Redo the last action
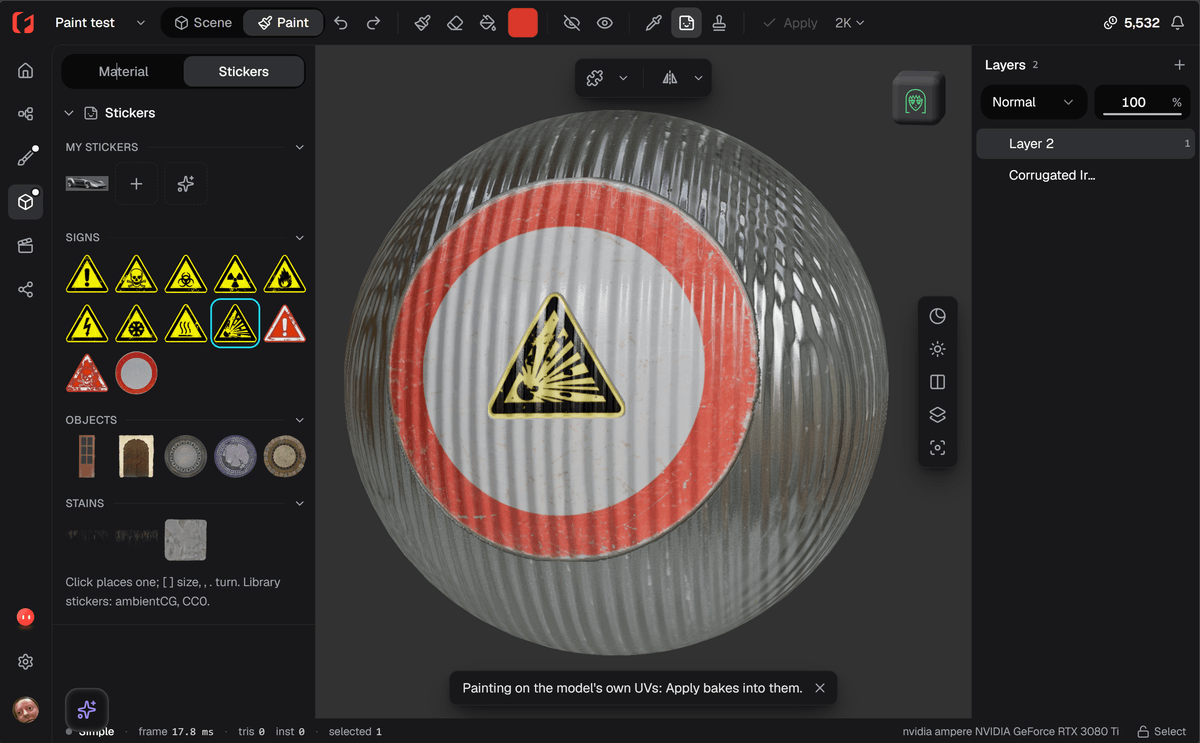 click(x=373, y=23)
